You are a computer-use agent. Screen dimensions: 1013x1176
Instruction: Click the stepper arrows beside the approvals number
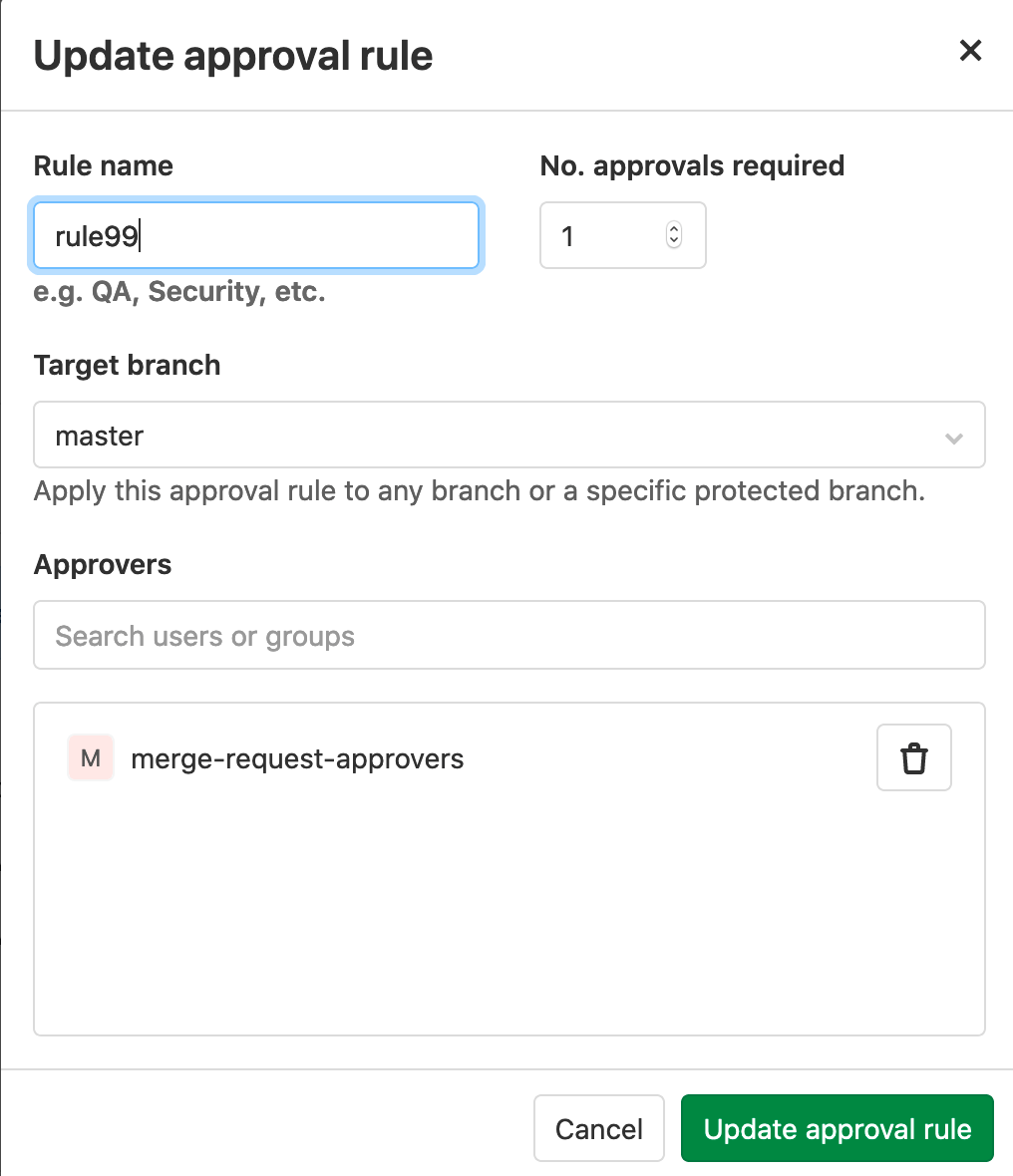tap(674, 235)
